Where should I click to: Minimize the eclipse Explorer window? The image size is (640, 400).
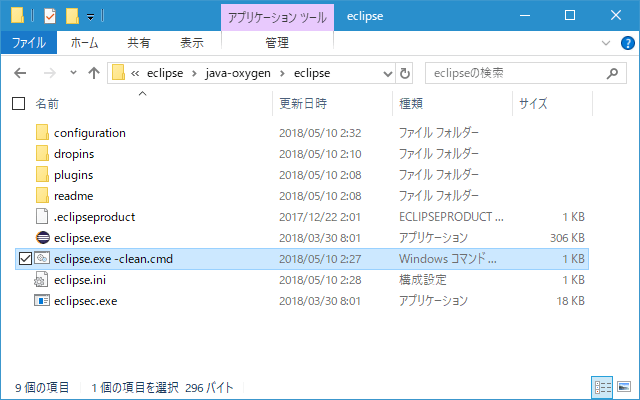[525, 16]
